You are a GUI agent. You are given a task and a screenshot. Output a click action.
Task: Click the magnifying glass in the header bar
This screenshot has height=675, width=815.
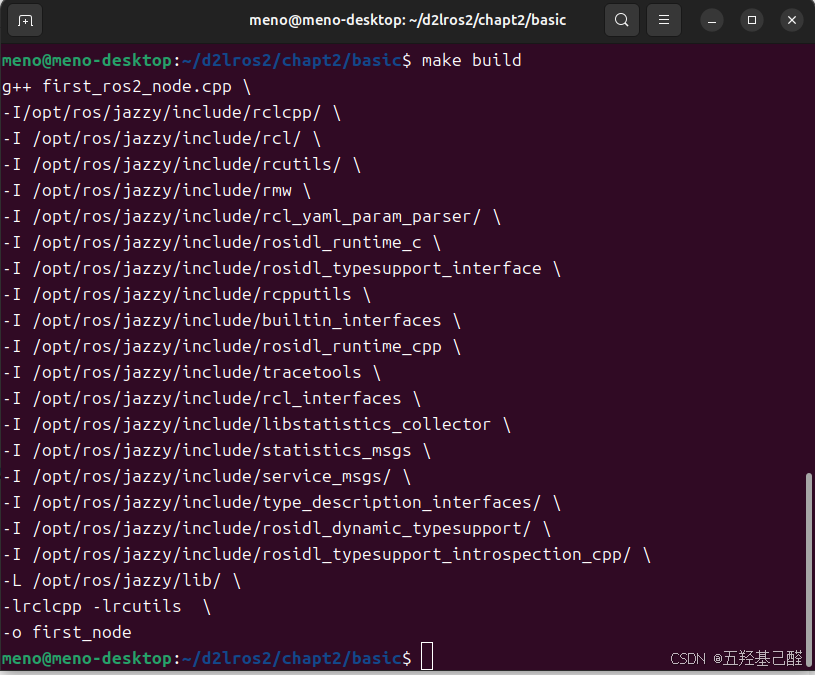coord(621,19)
